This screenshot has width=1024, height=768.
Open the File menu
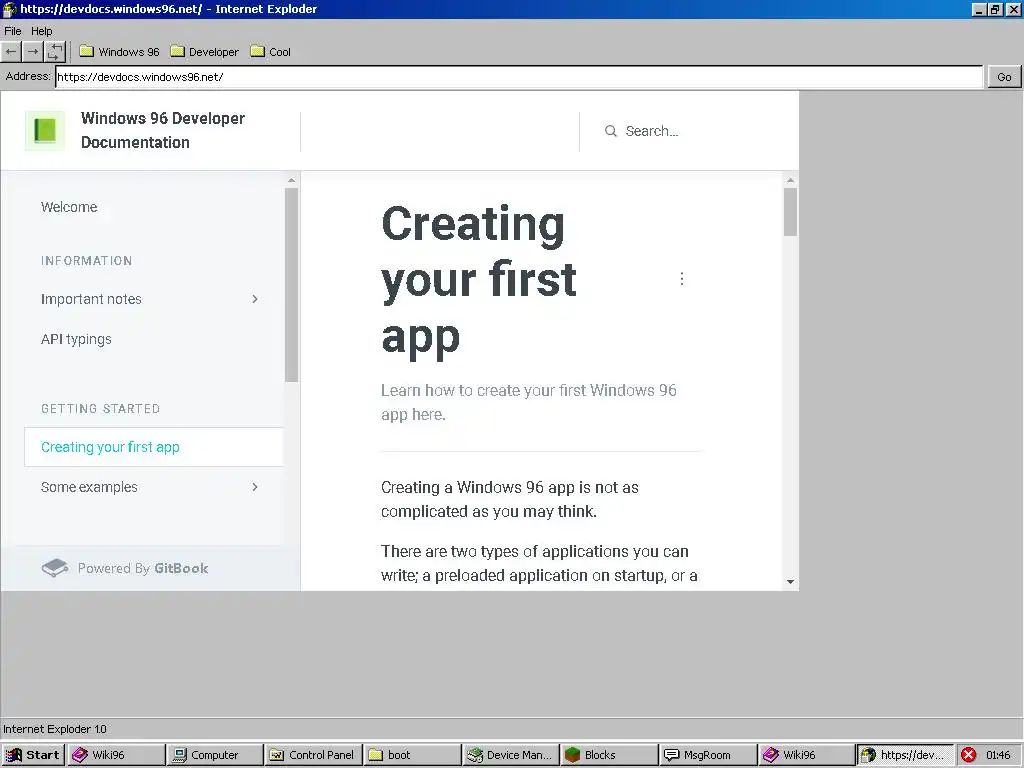pyautogui.click(x=12, y=31)
